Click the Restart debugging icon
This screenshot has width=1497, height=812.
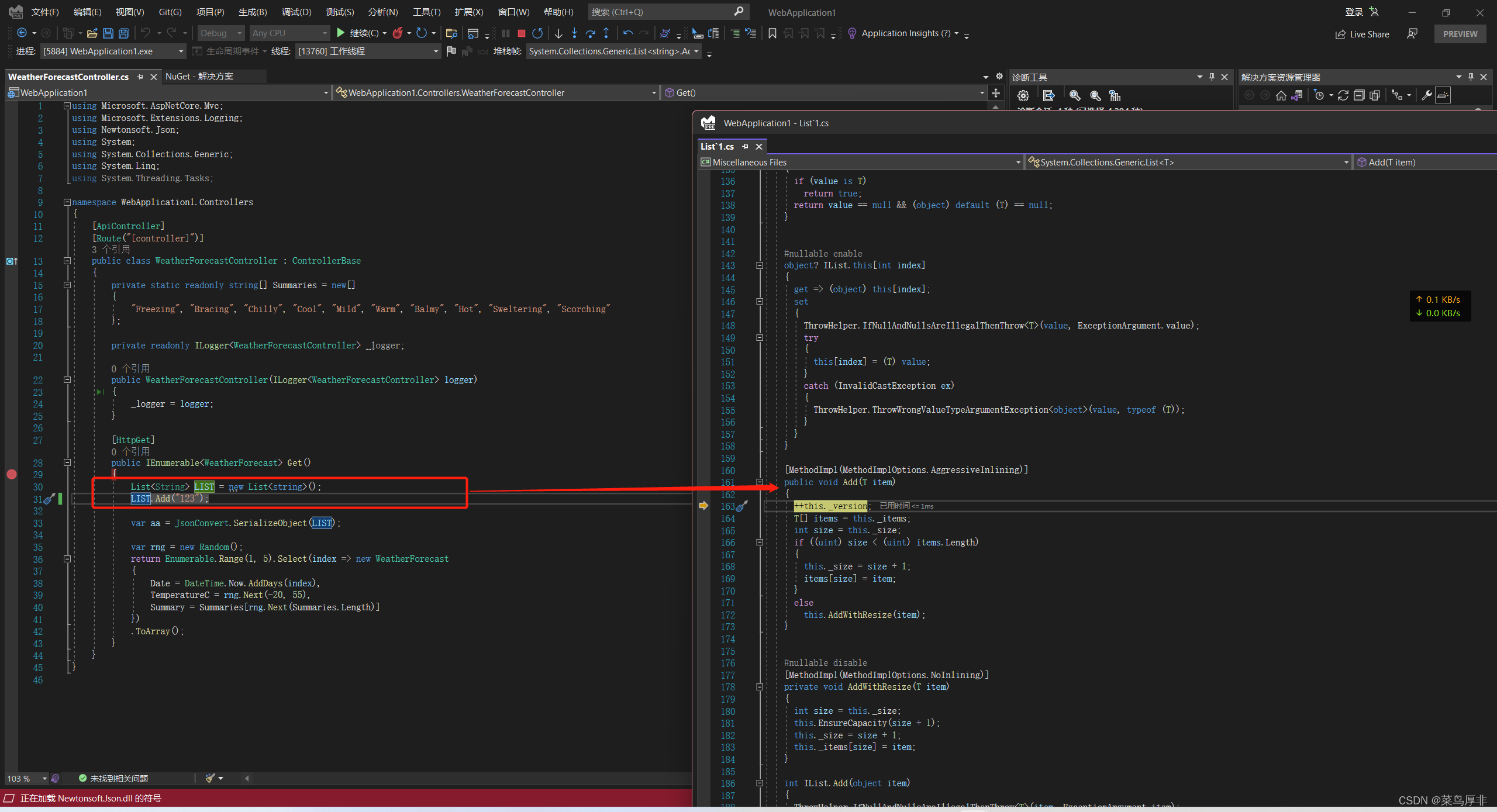point(537,33)
